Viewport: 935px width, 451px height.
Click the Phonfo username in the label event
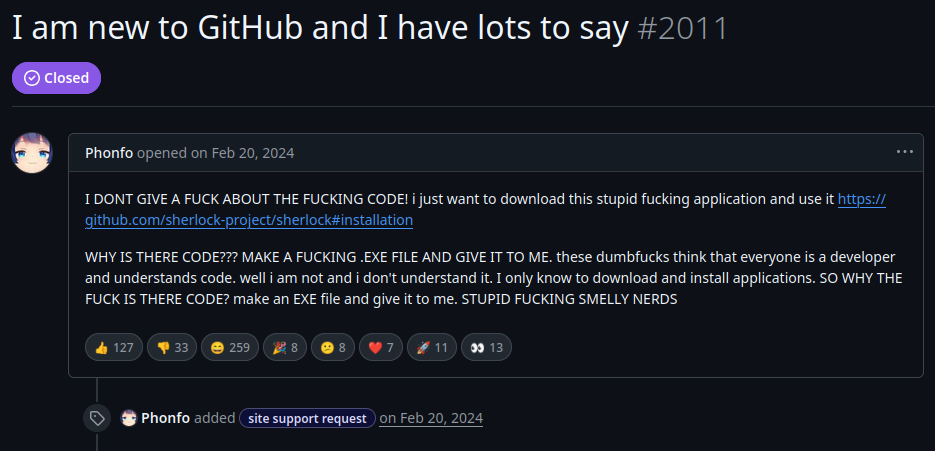[x=165, y=418]
